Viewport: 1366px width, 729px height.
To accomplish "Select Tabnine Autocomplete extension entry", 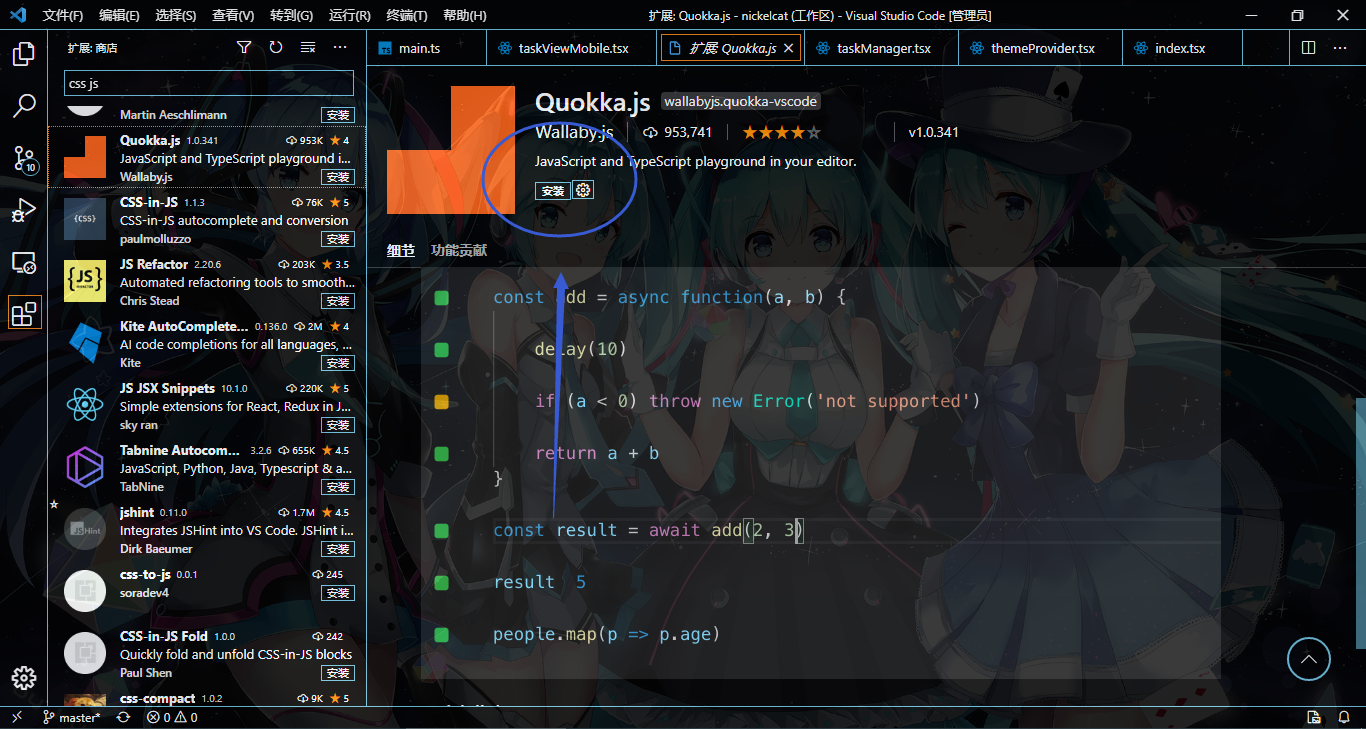I will [x=207, y=469].
